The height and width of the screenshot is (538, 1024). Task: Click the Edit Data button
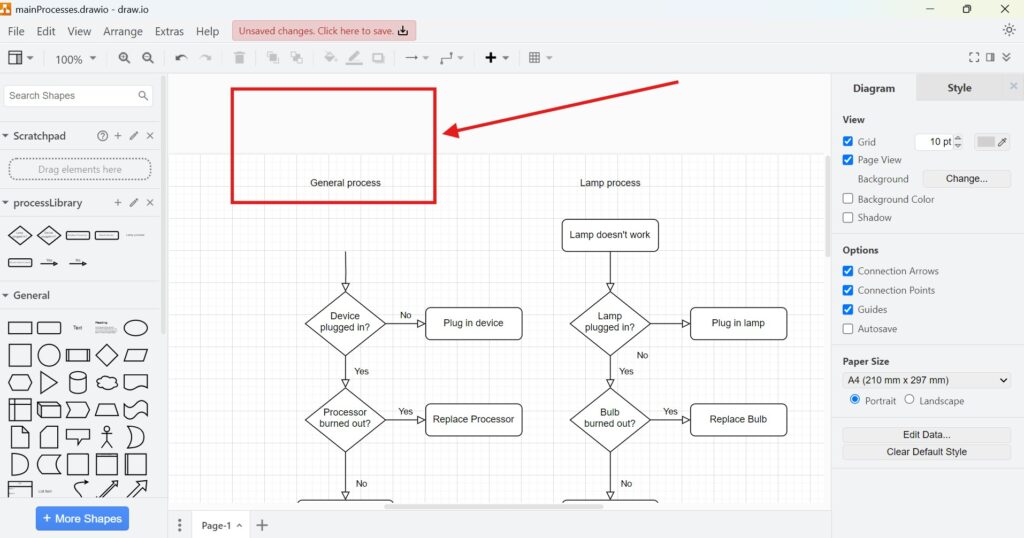926,435
